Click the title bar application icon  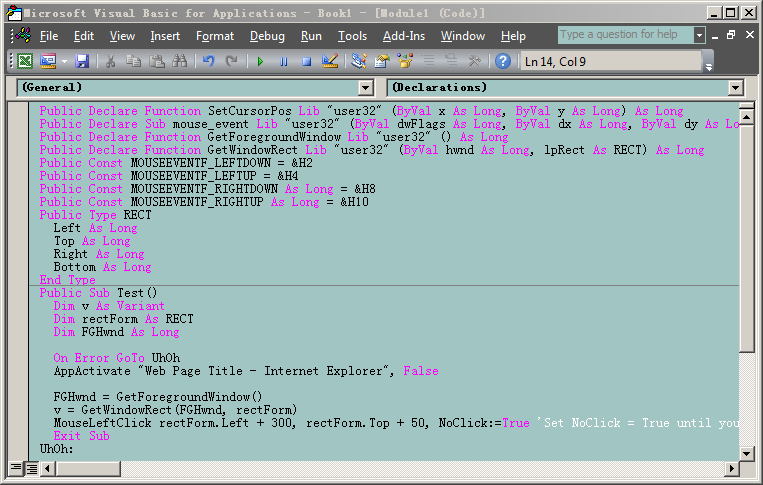[x=14, y=13]
